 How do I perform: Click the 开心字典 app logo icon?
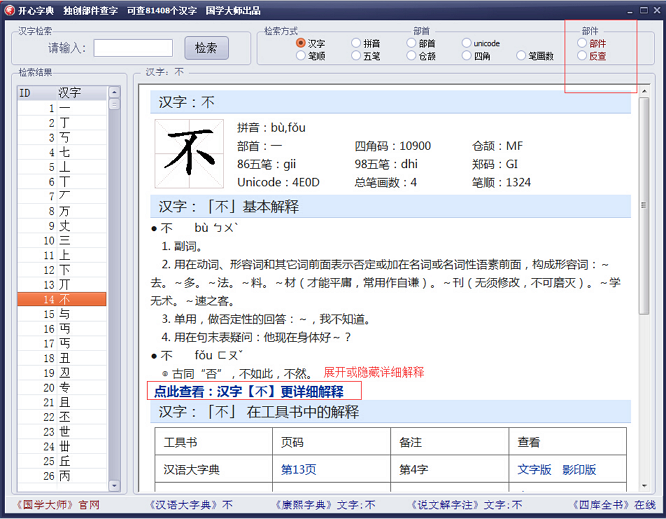click(x=9, y=10)
